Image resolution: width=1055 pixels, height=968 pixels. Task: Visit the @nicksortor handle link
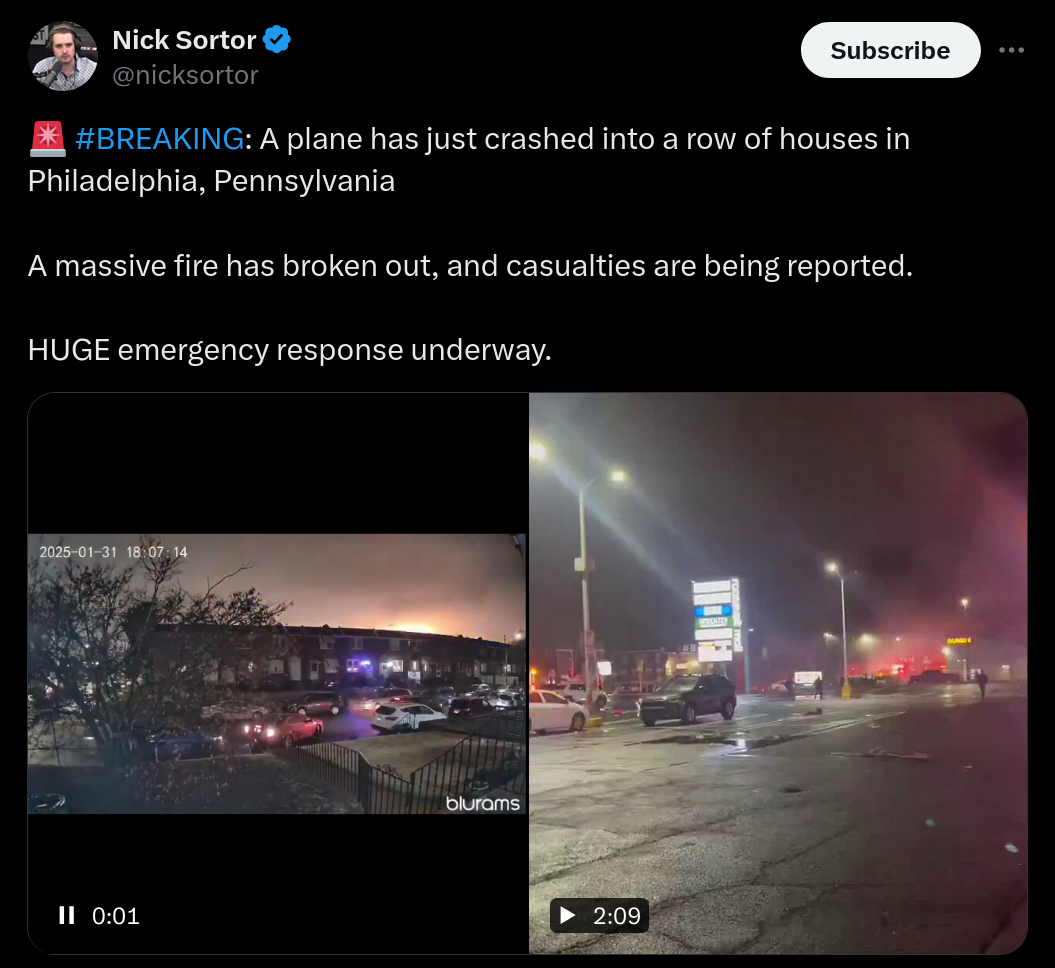point(185,75)
